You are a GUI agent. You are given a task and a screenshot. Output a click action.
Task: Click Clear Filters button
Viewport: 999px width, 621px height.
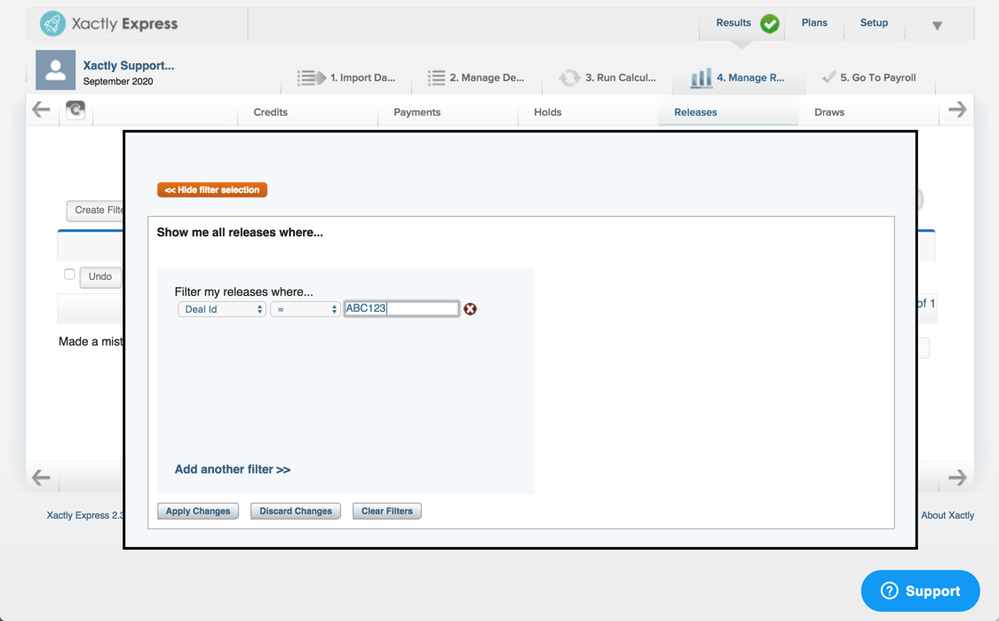coord(387,511)
